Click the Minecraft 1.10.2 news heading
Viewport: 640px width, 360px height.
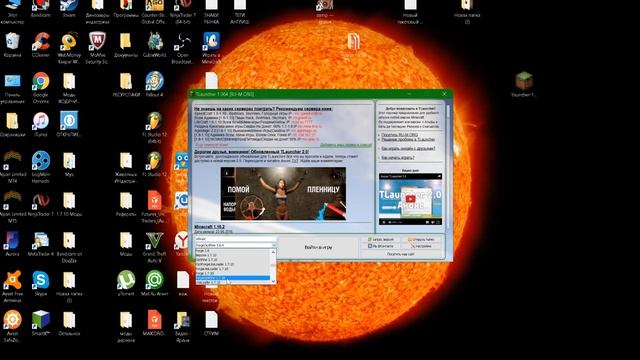point(209,227)
